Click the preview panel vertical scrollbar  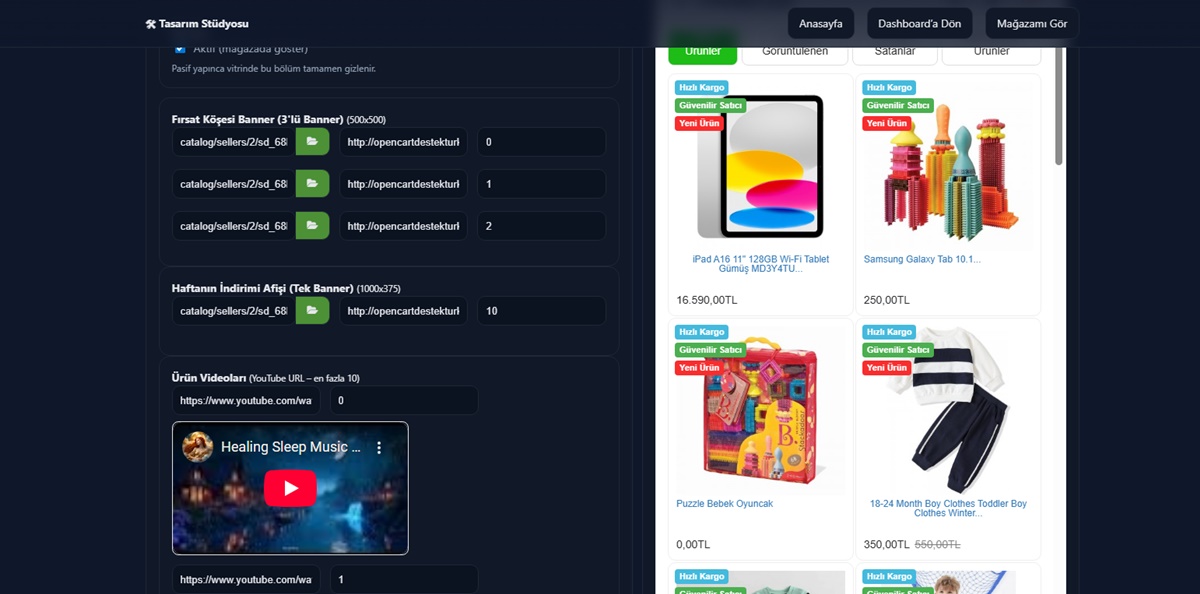point(1059,110)
